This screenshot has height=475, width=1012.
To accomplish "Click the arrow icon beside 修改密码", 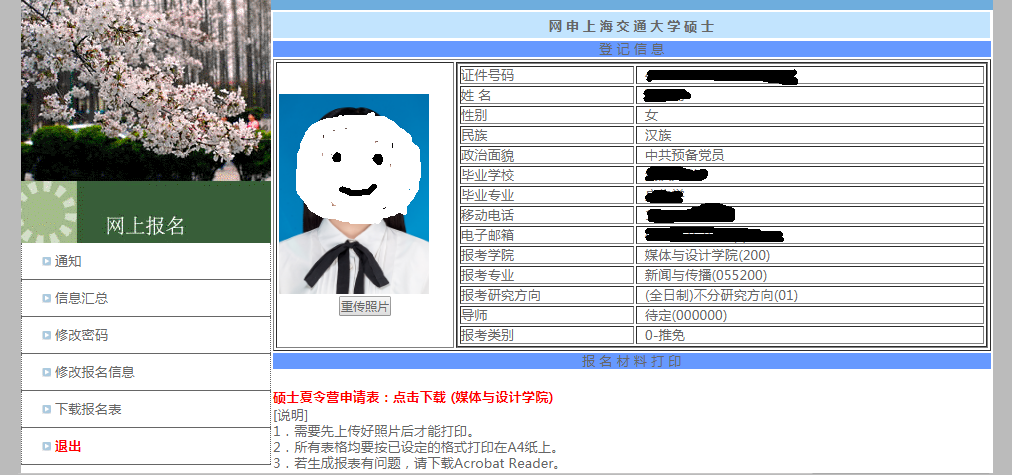I will coord(46,335).
